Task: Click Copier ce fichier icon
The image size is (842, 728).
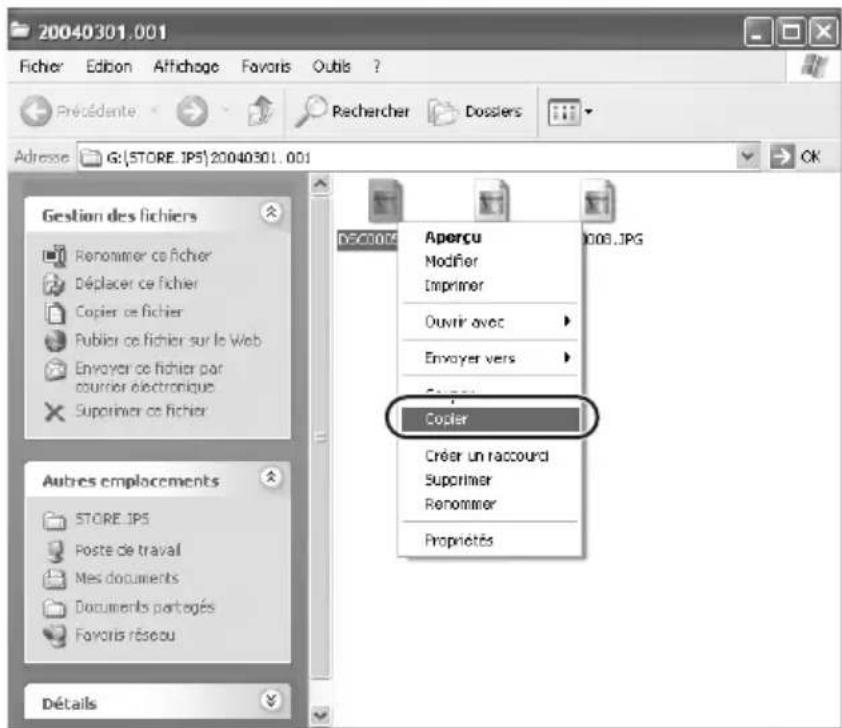Action: click(54, 312)
